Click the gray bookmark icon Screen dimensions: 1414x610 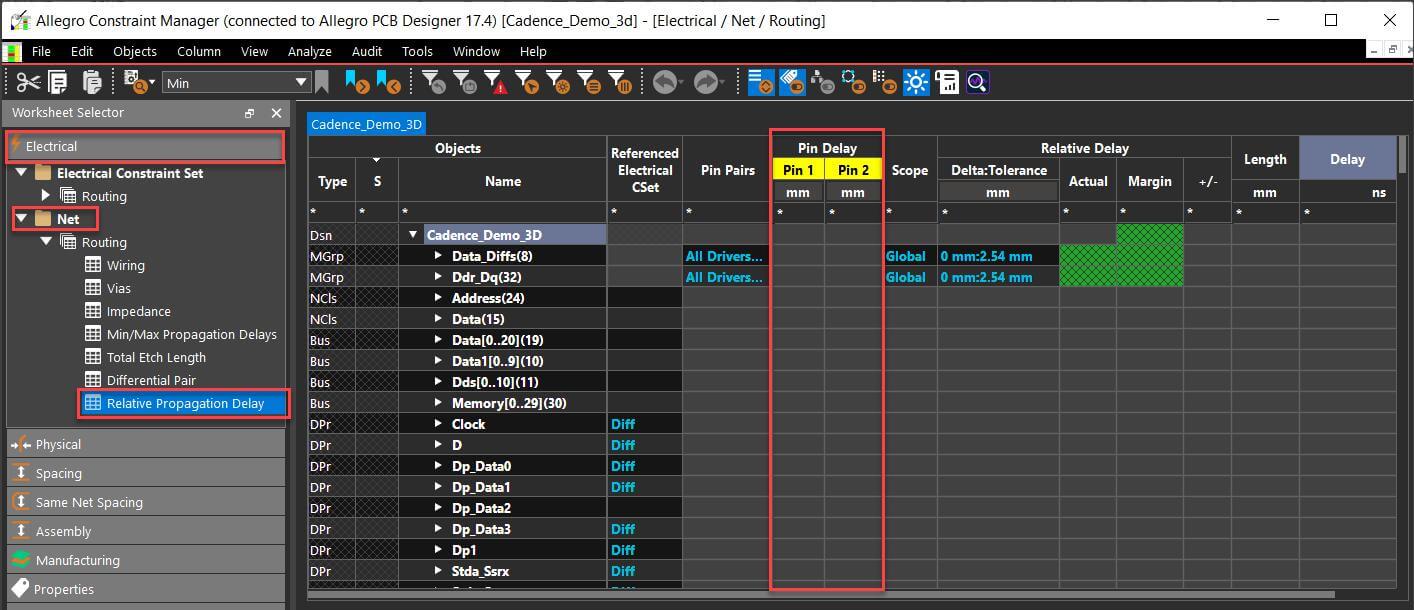coord(322,82)
